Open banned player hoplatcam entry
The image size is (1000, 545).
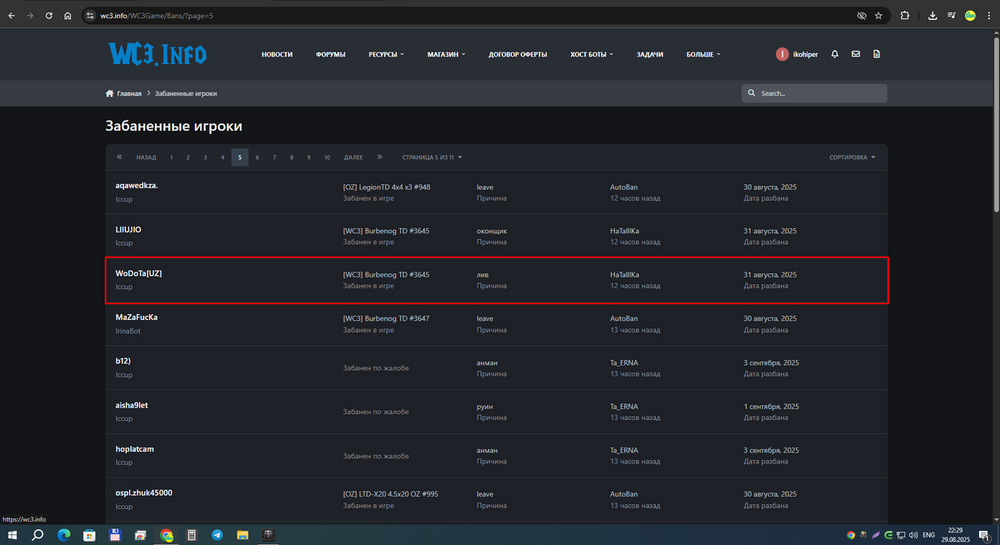tap(134, 449)
